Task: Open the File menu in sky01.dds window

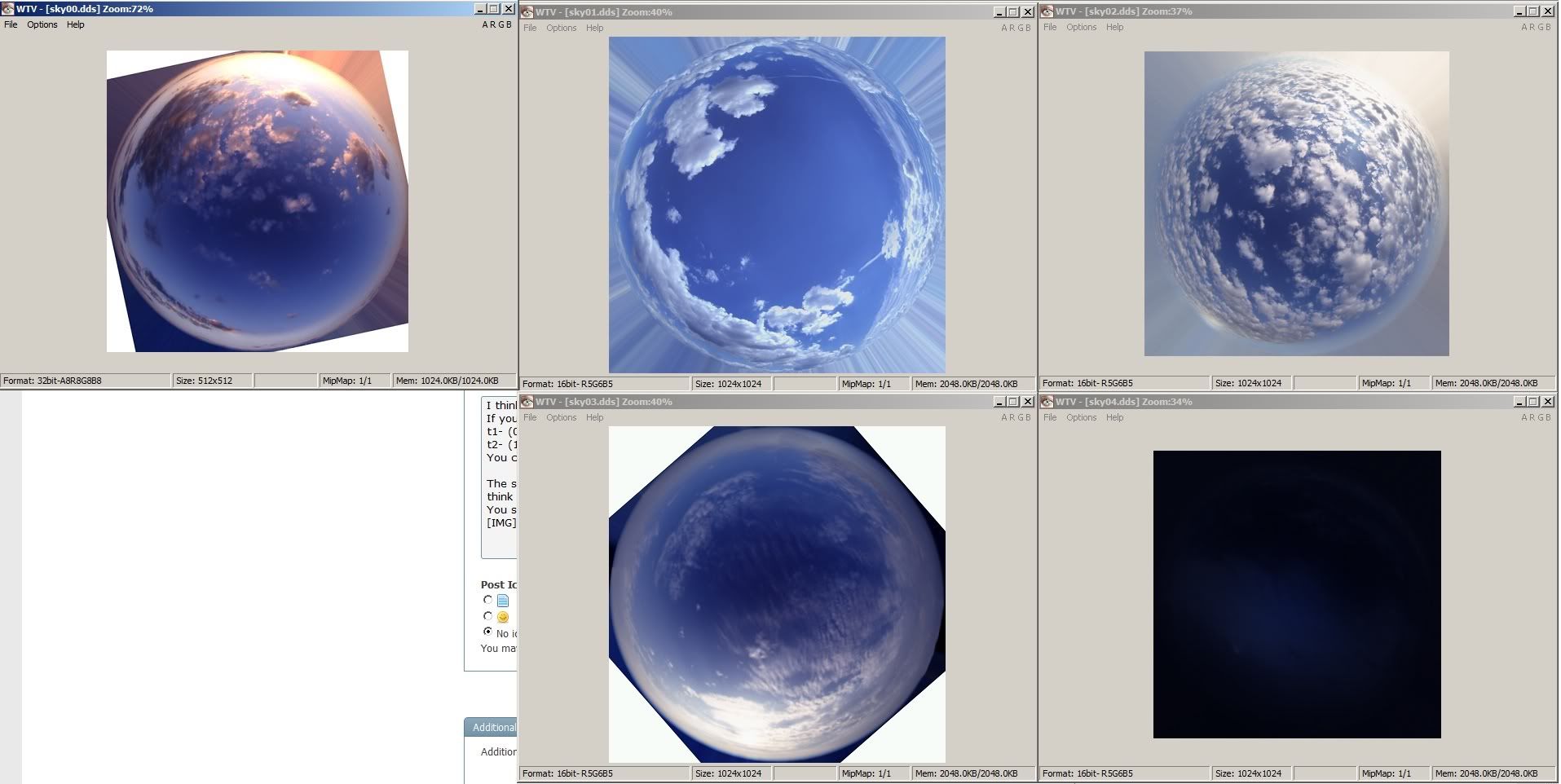Action: tap(530, 28)
